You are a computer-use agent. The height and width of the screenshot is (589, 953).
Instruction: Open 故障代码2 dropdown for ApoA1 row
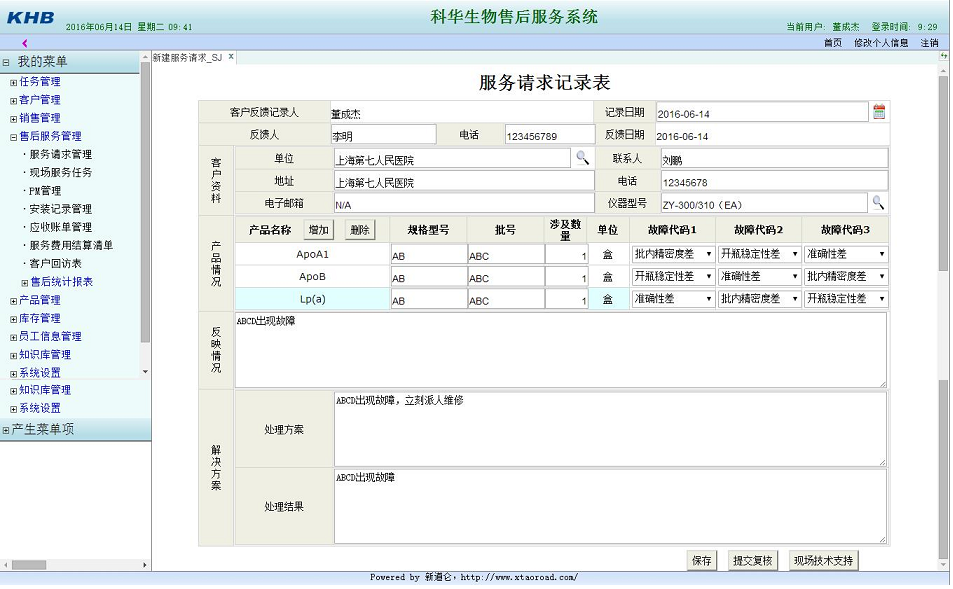[759, 254]
